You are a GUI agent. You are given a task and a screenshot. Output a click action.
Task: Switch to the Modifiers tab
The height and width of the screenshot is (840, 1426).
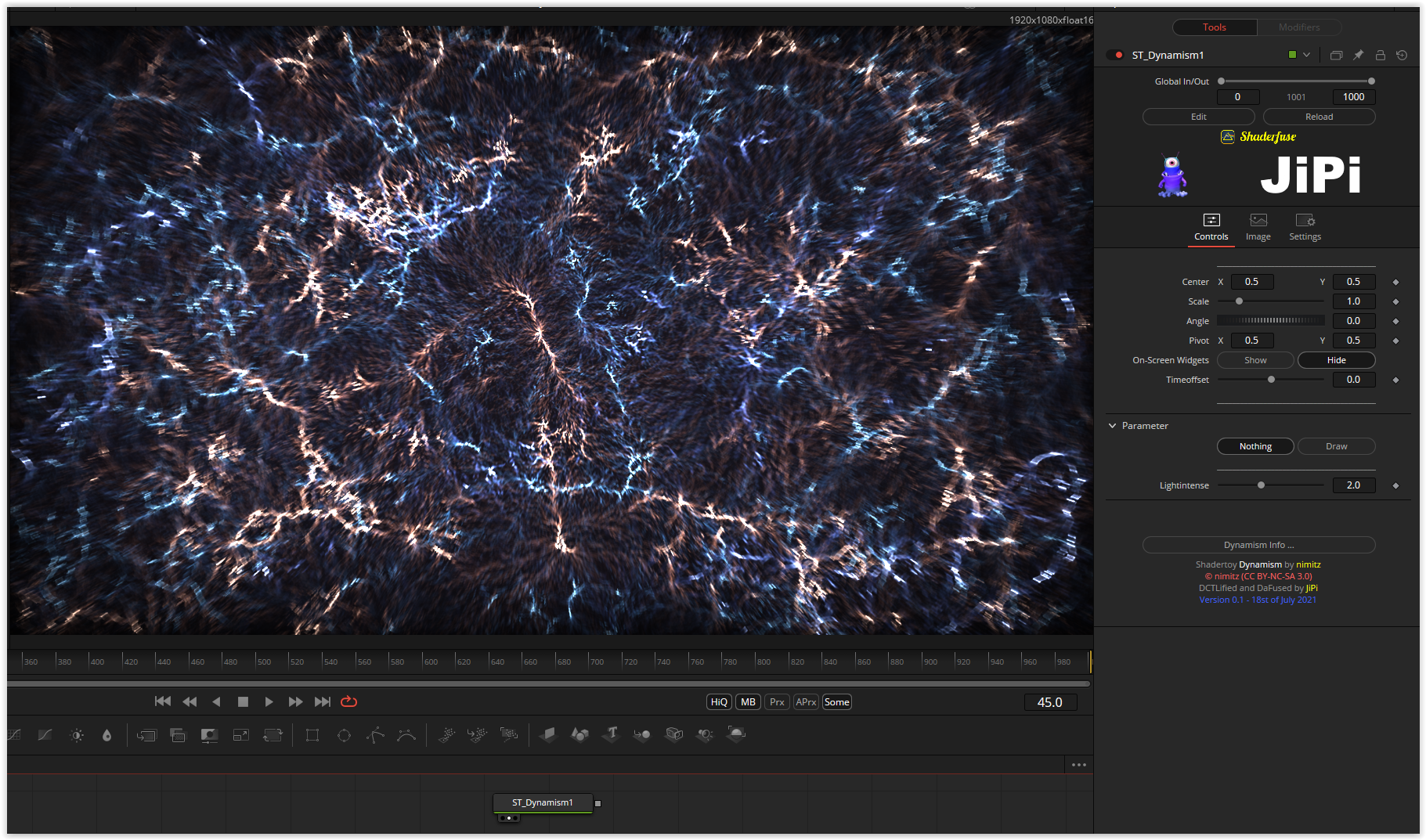(1299, 27)
